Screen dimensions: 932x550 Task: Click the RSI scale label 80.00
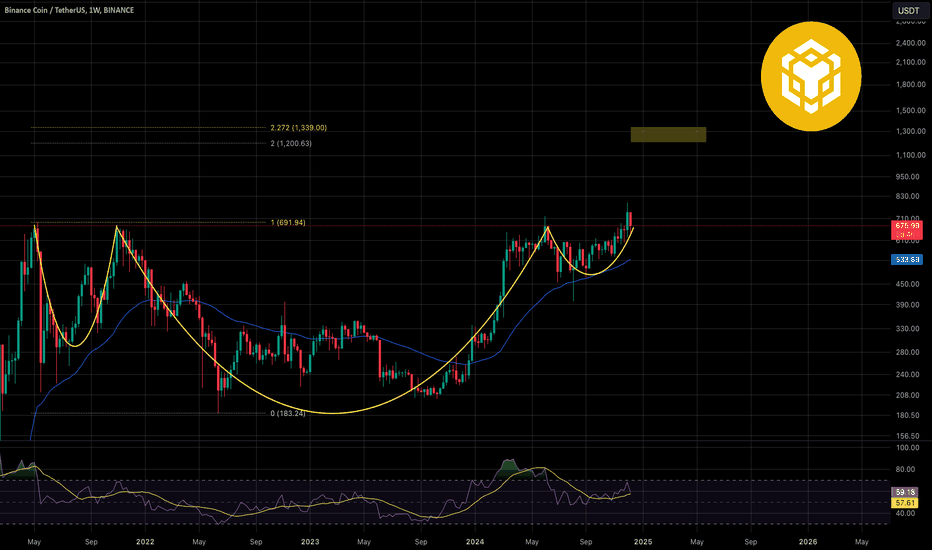click(906, 469)
